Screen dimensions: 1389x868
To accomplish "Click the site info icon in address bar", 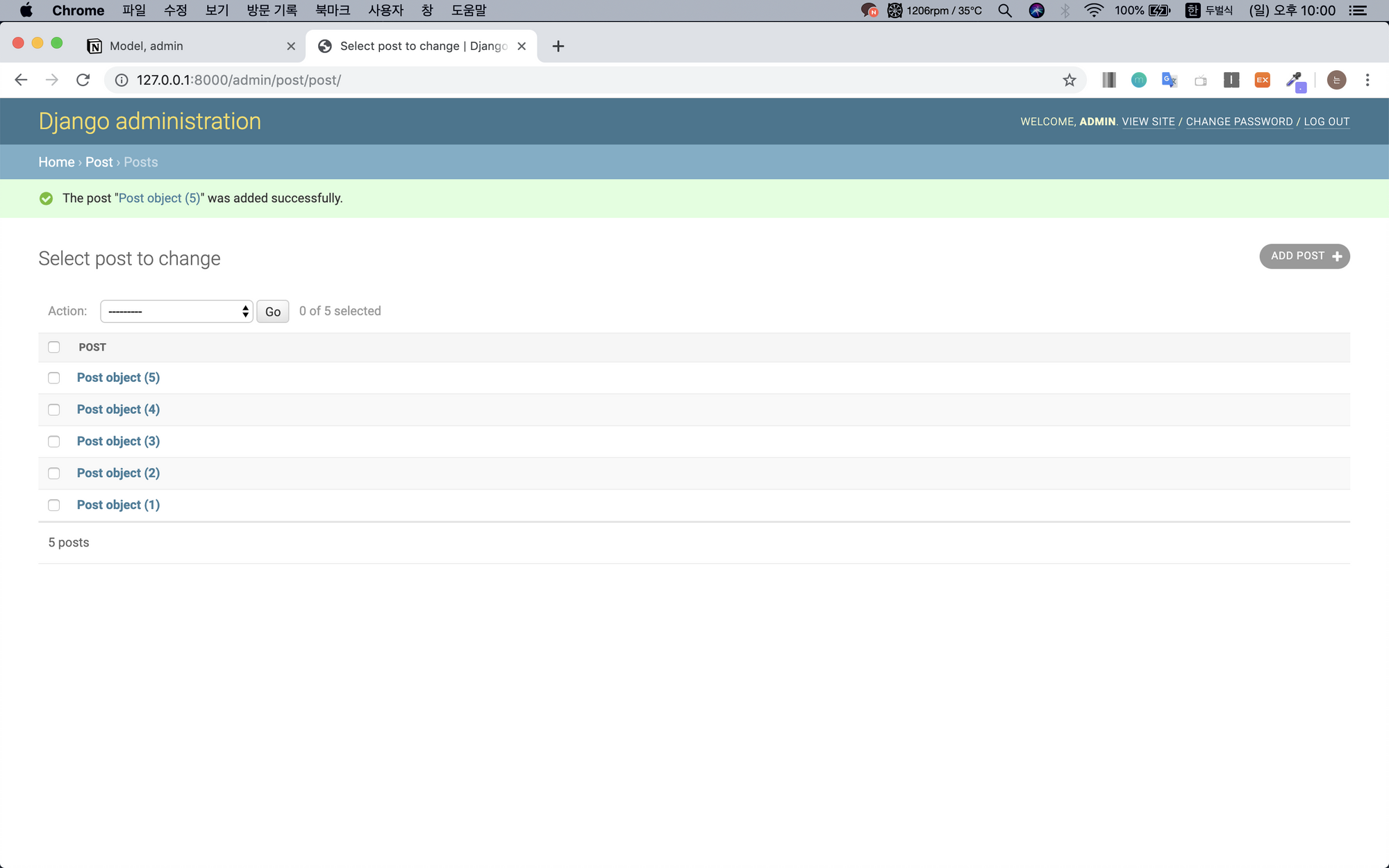I will tap(122, 80).
